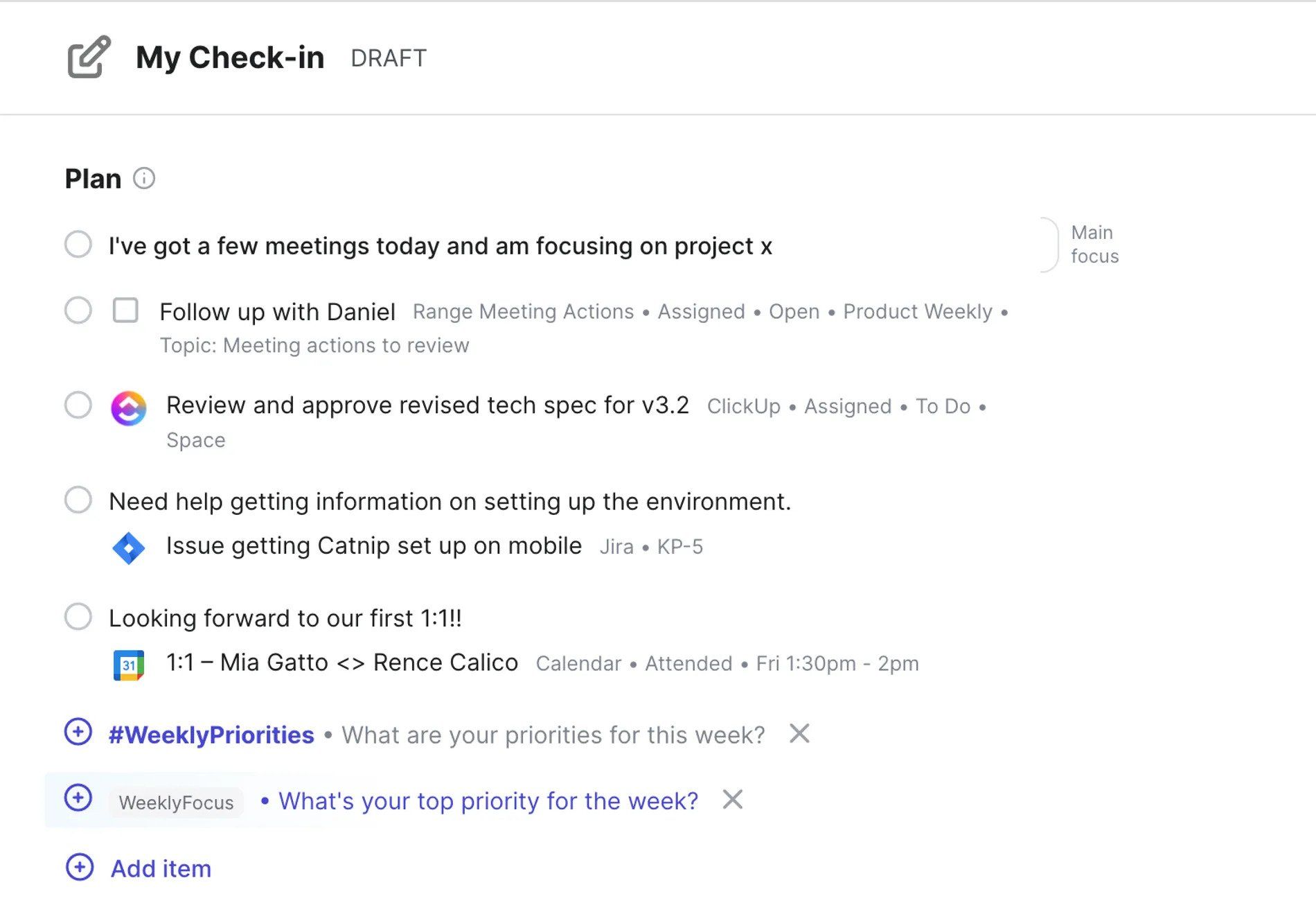Viewport: 1316px width, 912px height.
Task: Click the ClickUp logo icon
Action: (129, 407)
